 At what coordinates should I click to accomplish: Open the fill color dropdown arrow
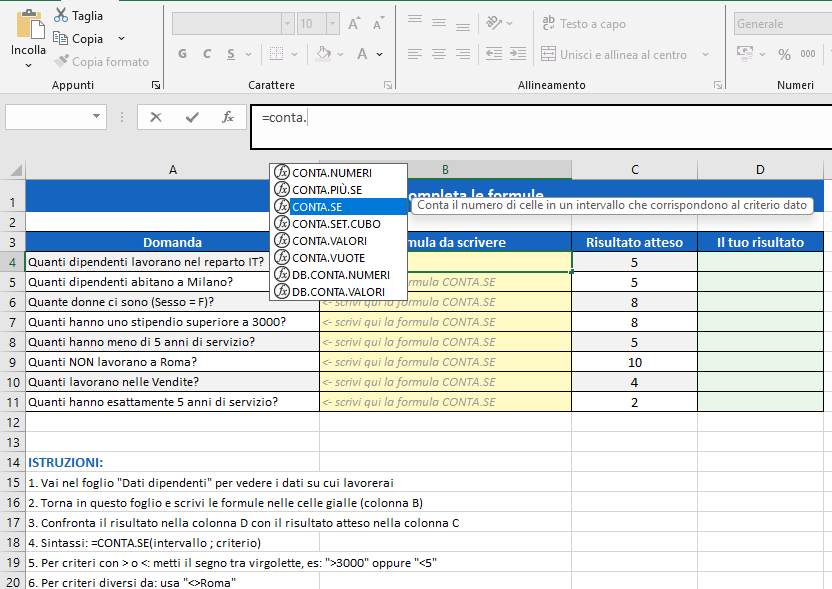pos(340,54)
